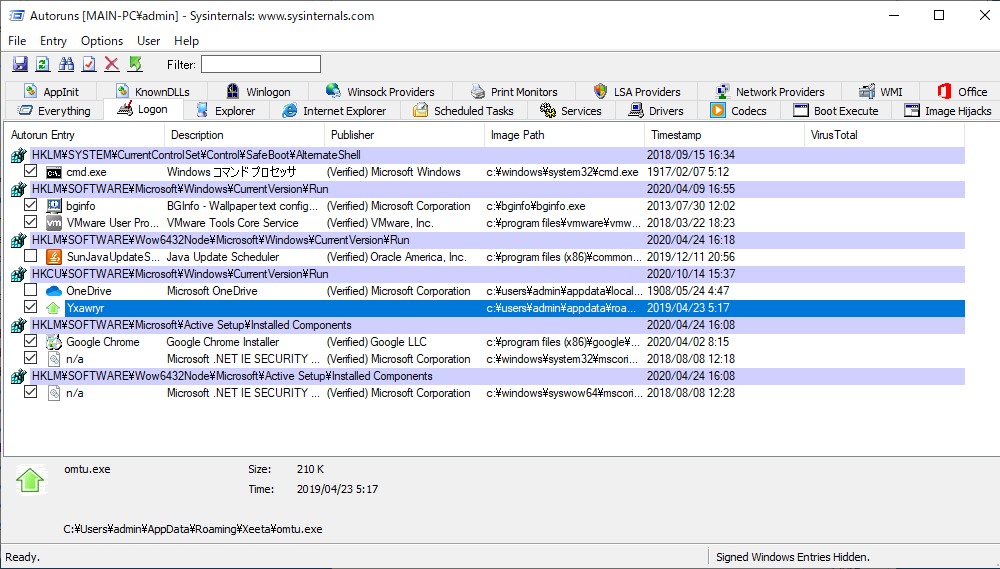Sort by the Autorun Entry column header
The width and height of the screenshot is (1000, 569).
pyautogui.click(x=84, y=135)
